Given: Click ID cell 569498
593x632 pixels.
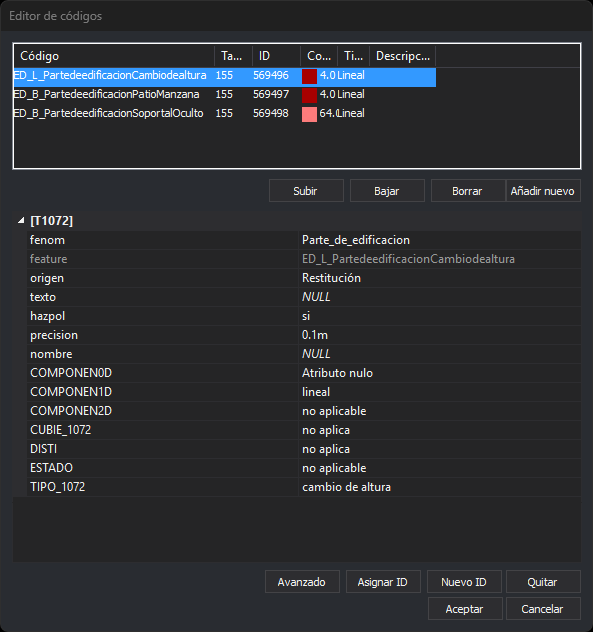Looking at the screenshot, I should (x=271, y=113).
